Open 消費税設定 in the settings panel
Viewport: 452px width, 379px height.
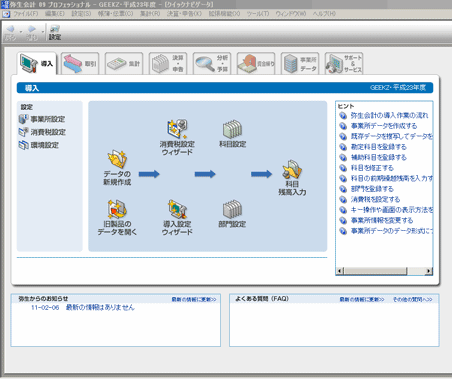point(42,132)
